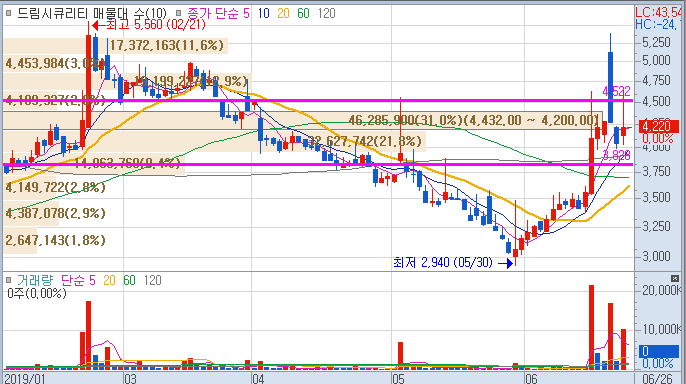Click the square marker before 거래량 label
This screenshot has height=384, width=686.
8,280
